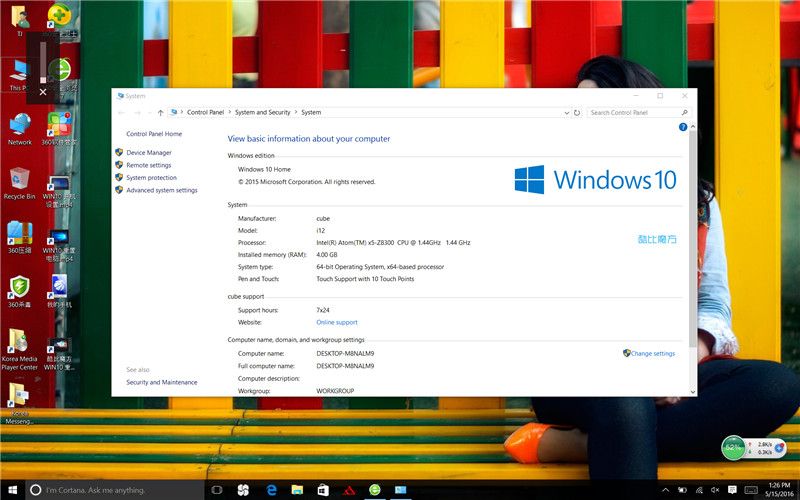Open the Wi-Fi network tray icon

[698, 490]
